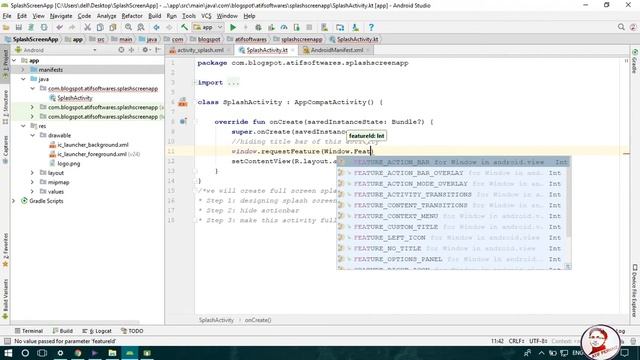Choose FEATURE_CUSTOM_TITLE suggestion

(x=453, y=227)
